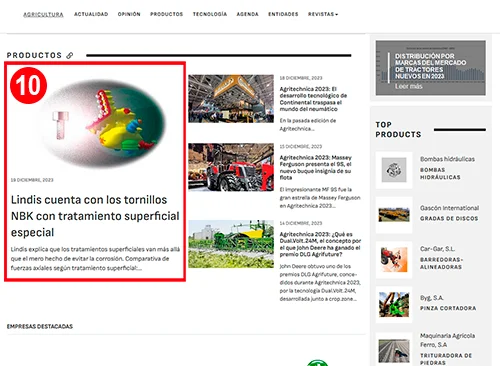Go to the ACTUALIDAD section

(x=91, y=14)
